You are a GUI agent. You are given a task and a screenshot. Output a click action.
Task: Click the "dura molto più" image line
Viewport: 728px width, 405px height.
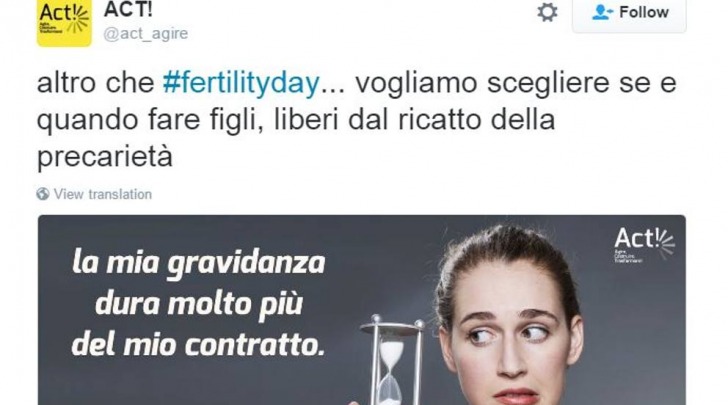point(199,305)
